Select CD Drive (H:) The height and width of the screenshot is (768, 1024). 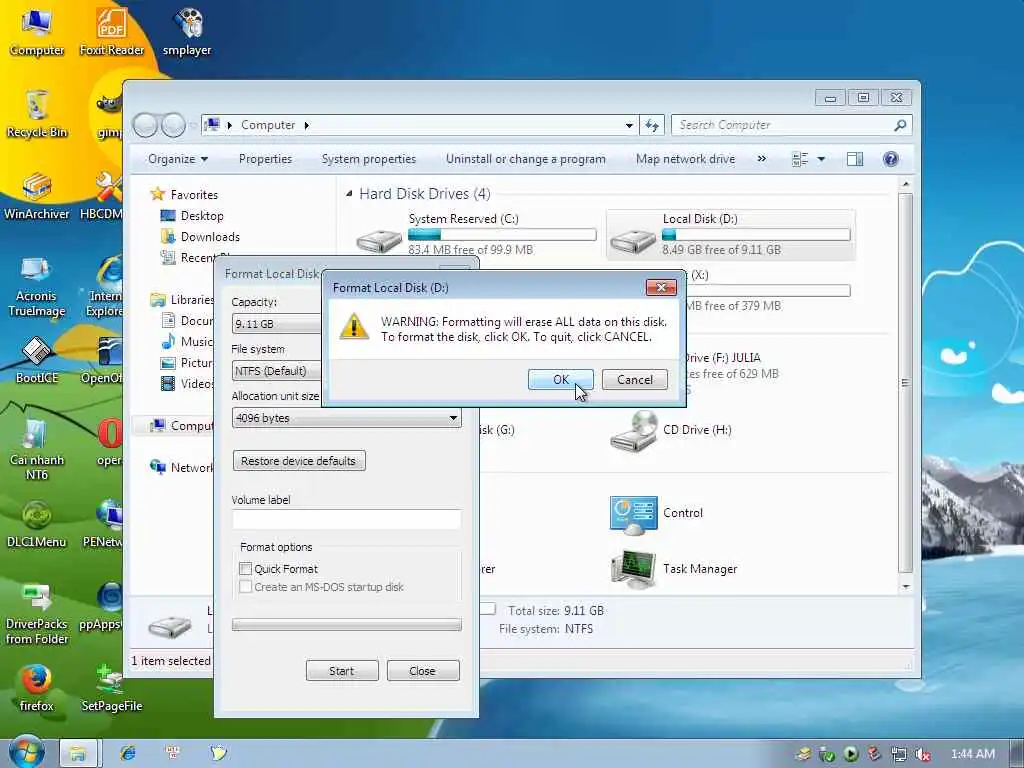(671, 430)
